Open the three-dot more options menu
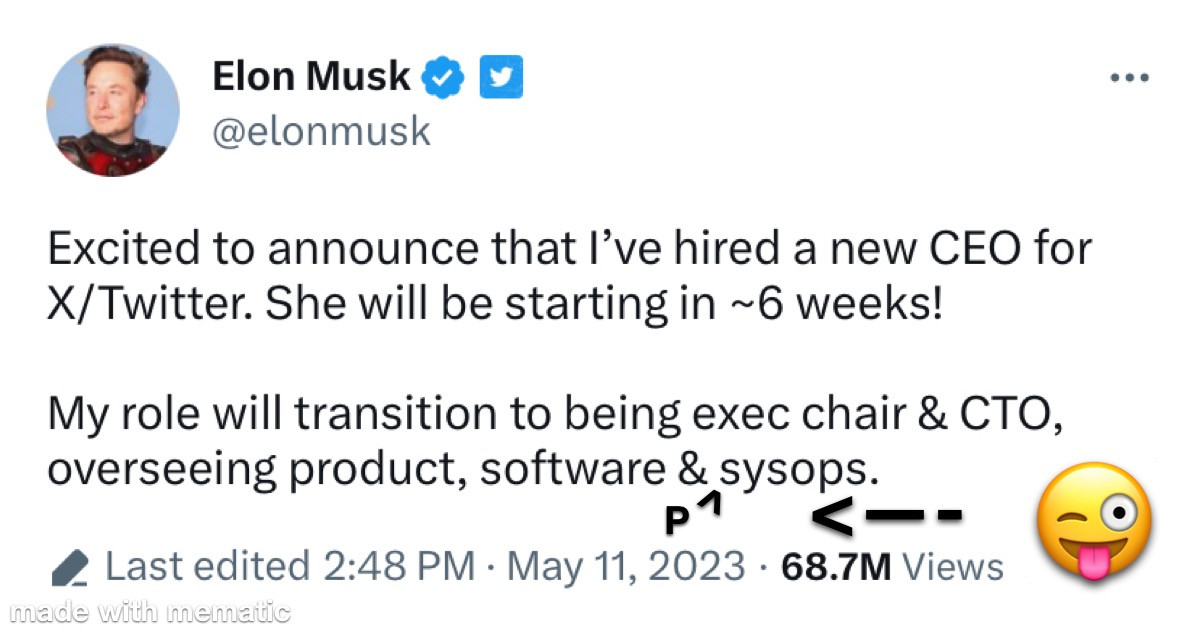 pyautogui.click(x=1131, y=78)
